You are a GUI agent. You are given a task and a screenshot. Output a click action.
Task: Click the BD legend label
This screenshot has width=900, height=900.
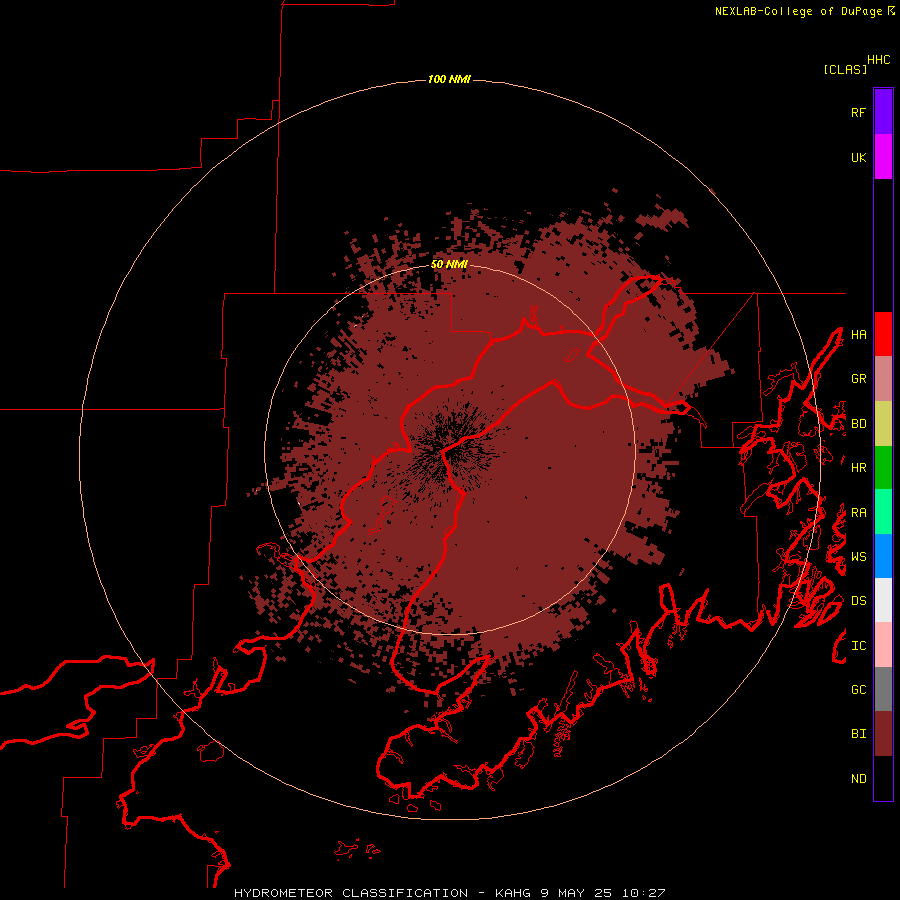pyautogui.click(x=858, y=424)
